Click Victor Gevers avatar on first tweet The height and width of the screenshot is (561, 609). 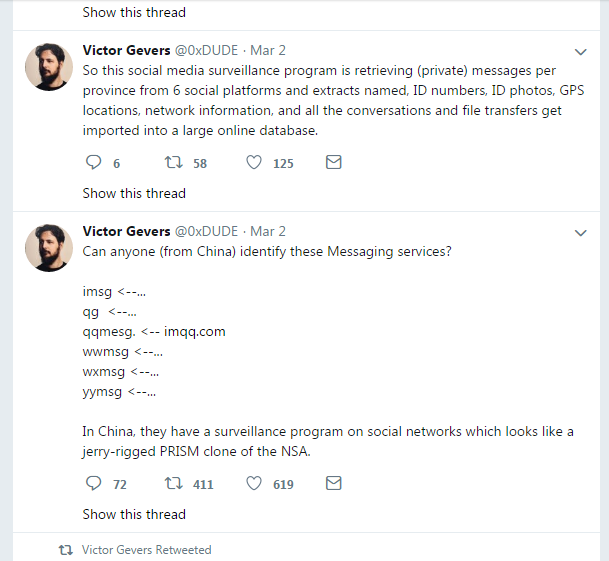(x=47, y=69)
